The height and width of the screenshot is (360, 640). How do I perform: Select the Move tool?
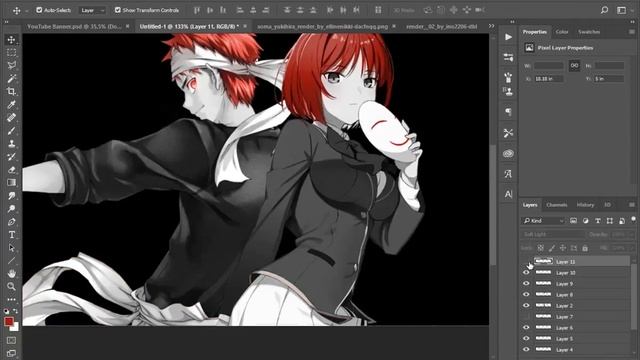pos(11,40)
